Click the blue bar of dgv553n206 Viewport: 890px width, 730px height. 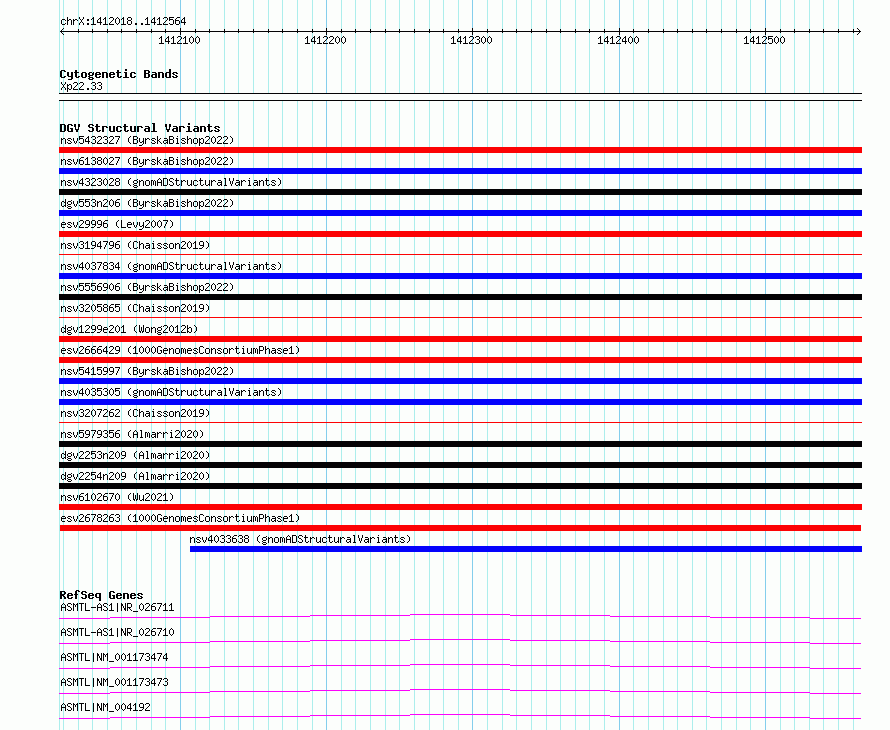(460, 213)
